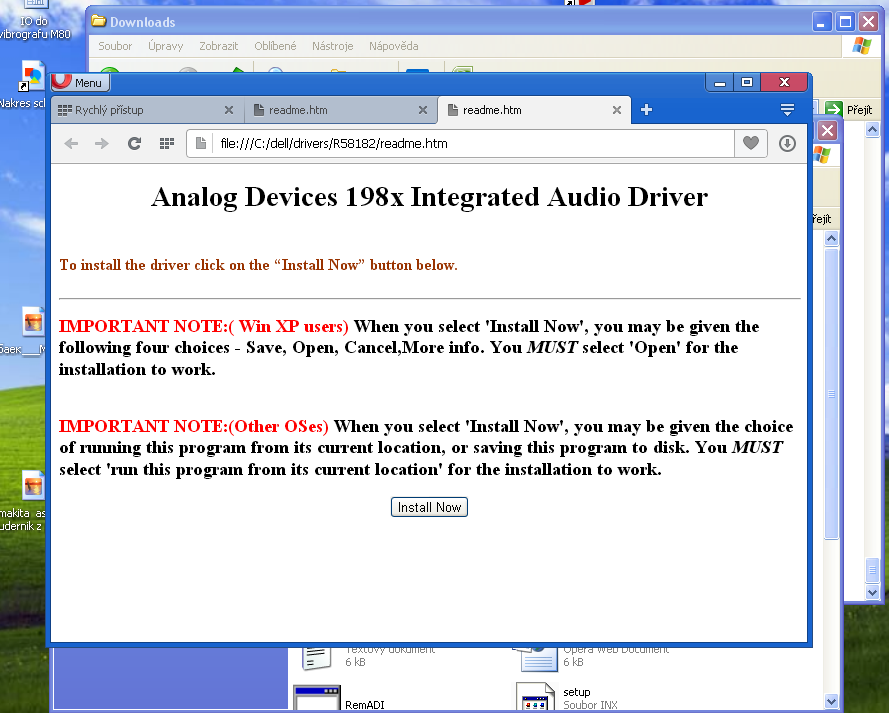This screenshot has height=713, width=889.
Task: Go forward with the Opera forward arrow
Action: click(101, 143)
